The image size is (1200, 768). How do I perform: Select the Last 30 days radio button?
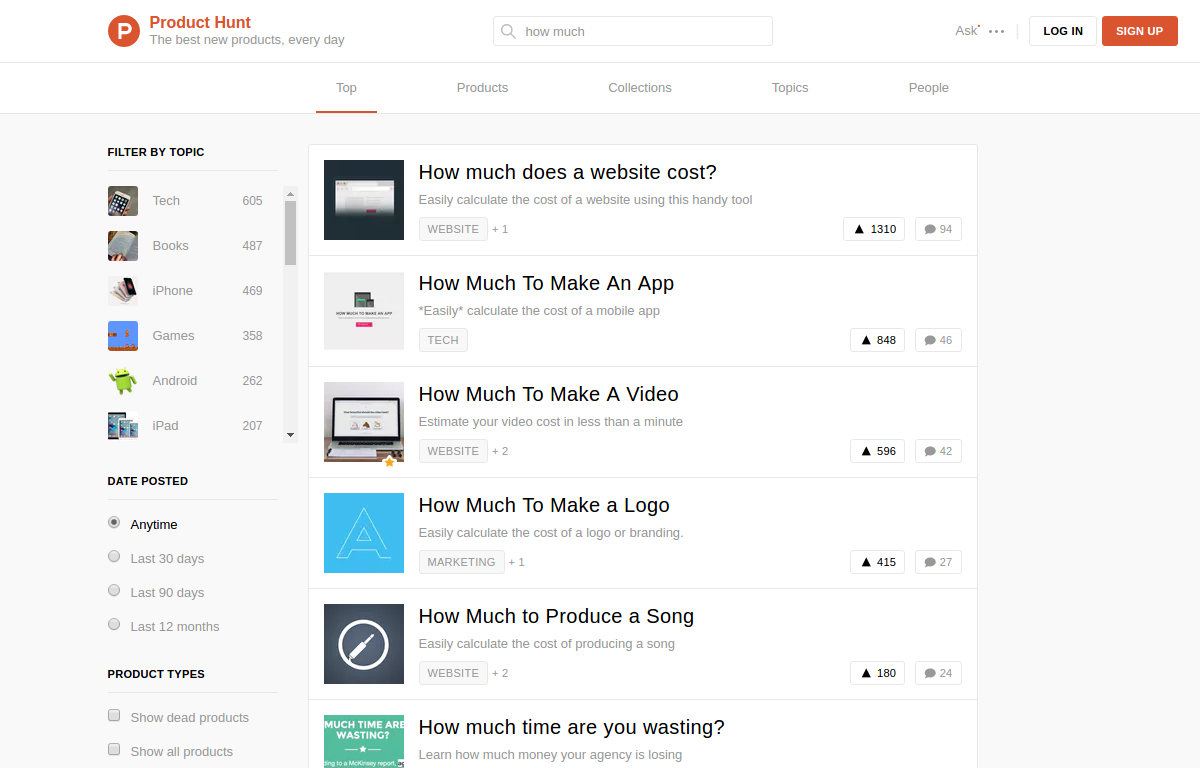114,557
